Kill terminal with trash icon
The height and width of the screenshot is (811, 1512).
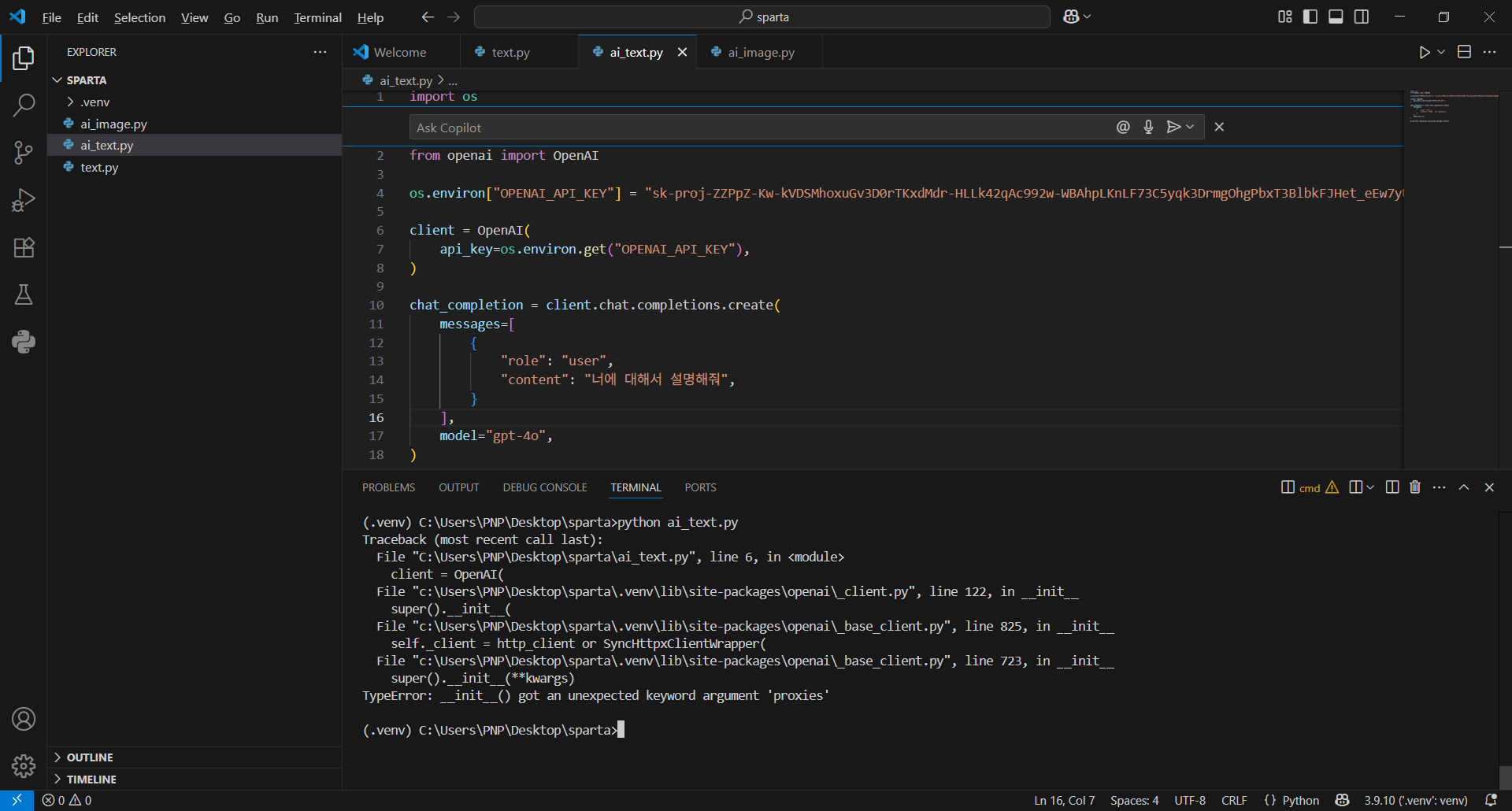coord(1415,487)
